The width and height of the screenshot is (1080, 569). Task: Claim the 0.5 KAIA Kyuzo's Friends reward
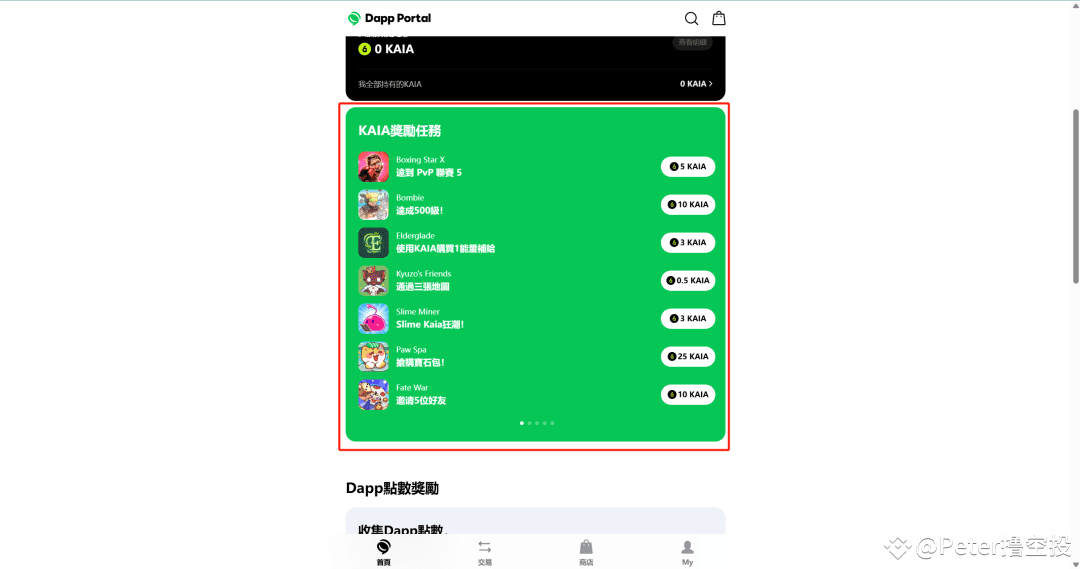(688, 280)
